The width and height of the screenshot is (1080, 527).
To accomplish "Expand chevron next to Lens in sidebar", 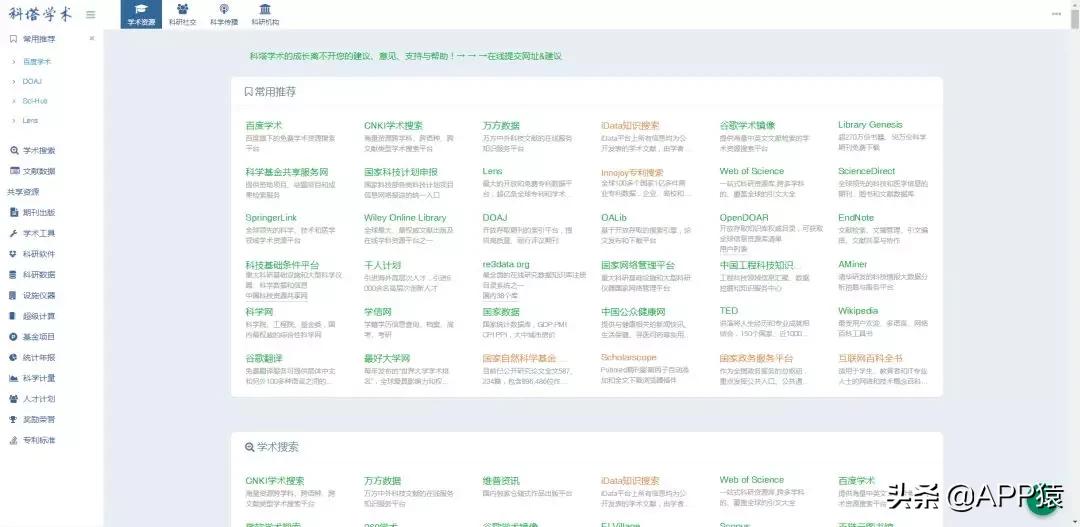I will pyautogui.click(x=14, y=121).
